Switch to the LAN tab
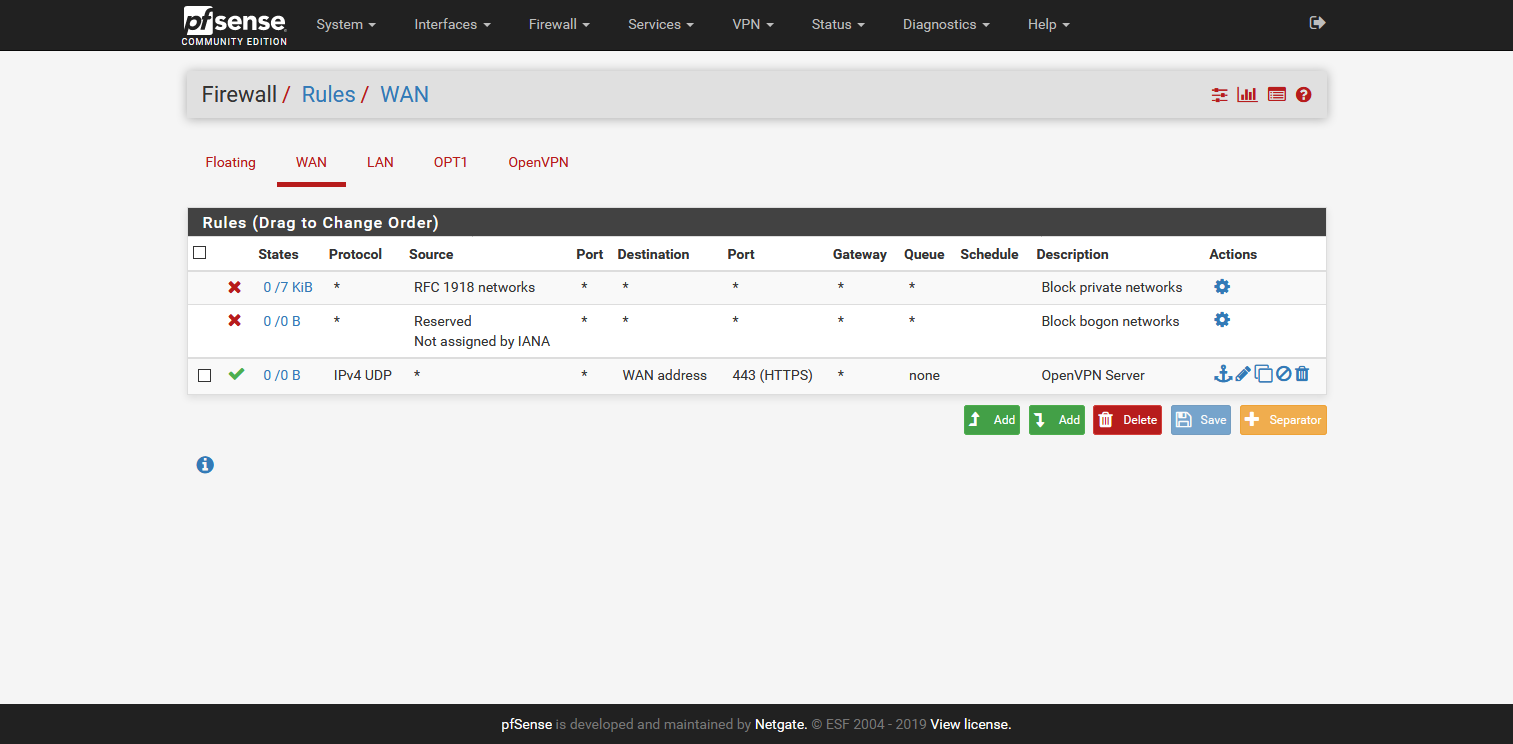Image resolution: width=1513 pixels, height=744 pixels. coord(380,162)
